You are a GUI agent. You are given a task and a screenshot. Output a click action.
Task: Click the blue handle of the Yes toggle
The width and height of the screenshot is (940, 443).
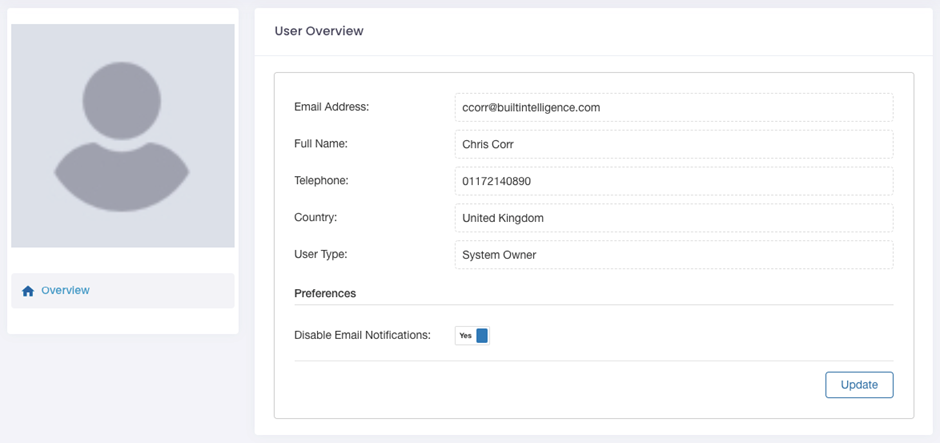[483, 336]
